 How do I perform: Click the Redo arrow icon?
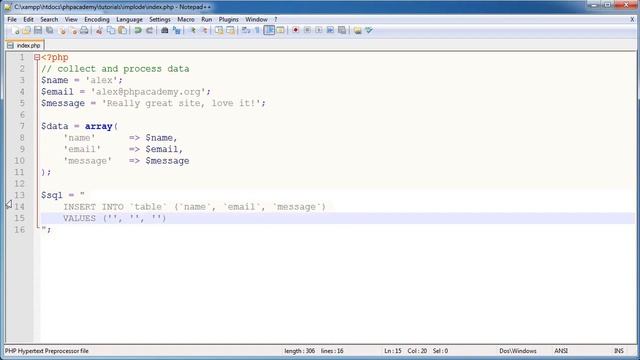point(149,31)
